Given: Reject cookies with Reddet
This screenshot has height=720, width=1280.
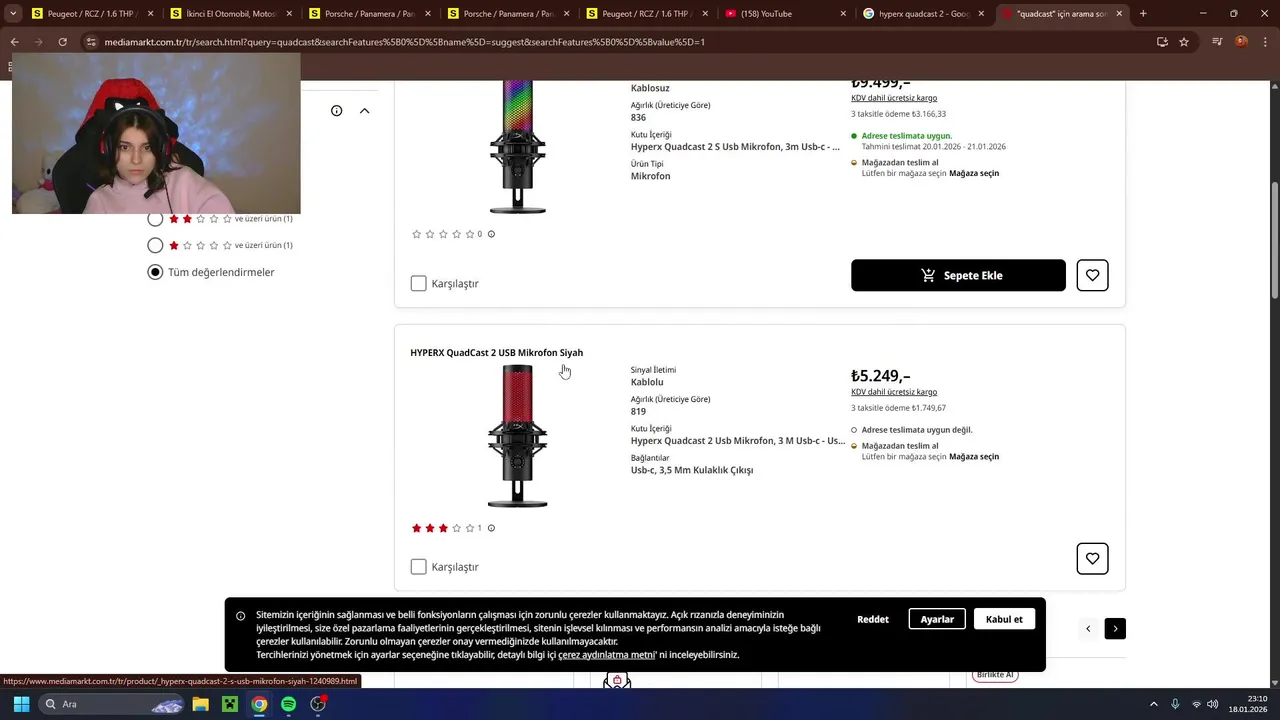Looking at the screenshot, I should [x=873, y=619].
